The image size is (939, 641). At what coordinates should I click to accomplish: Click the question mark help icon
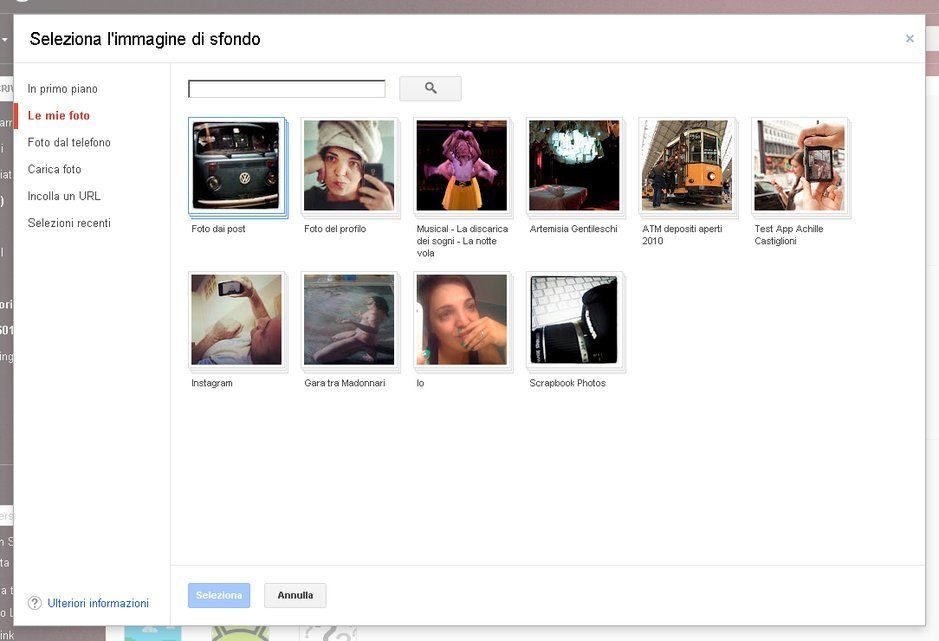coord(35,603)
